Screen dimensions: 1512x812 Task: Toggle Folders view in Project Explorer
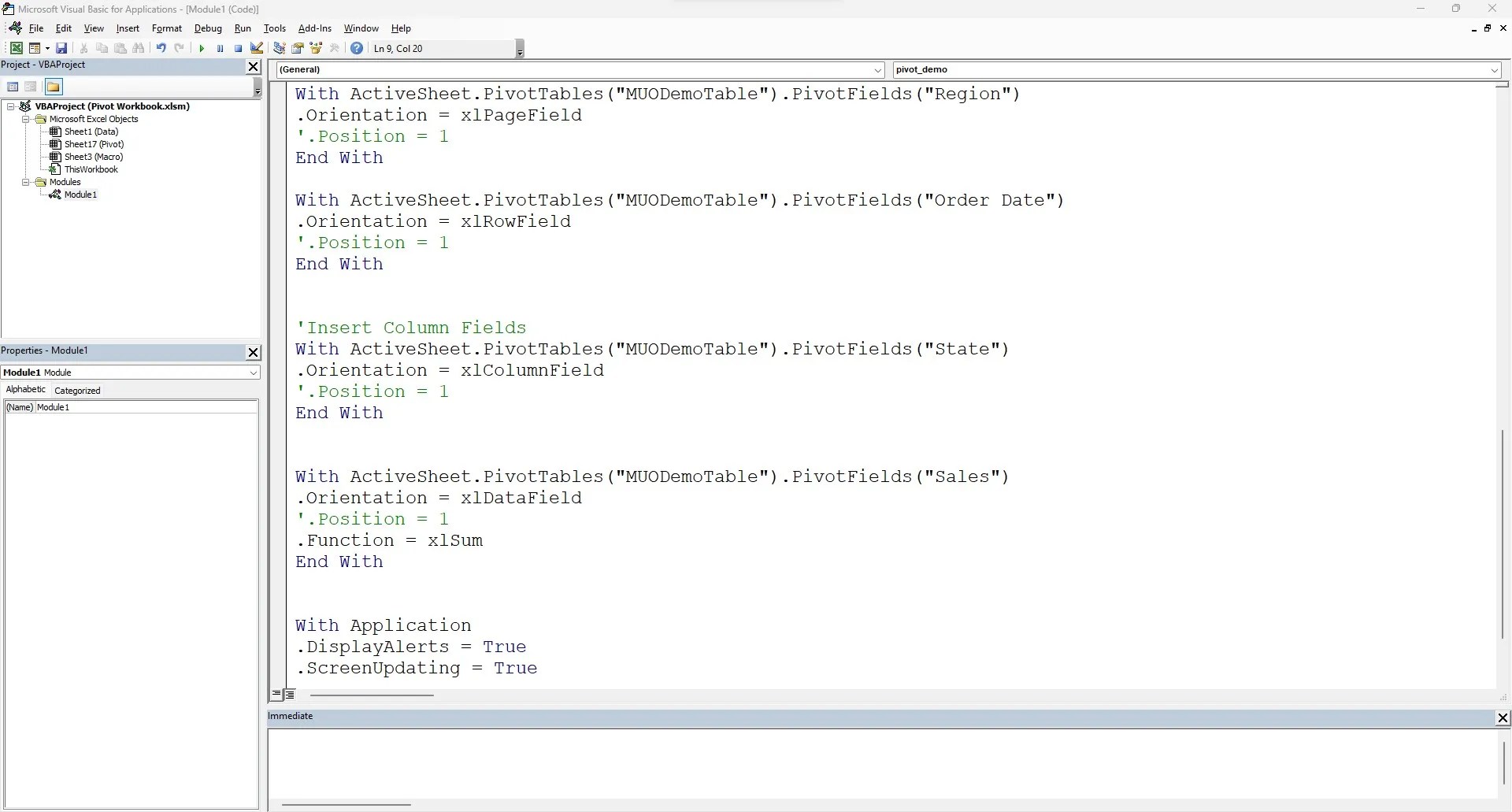click(54, 87)
